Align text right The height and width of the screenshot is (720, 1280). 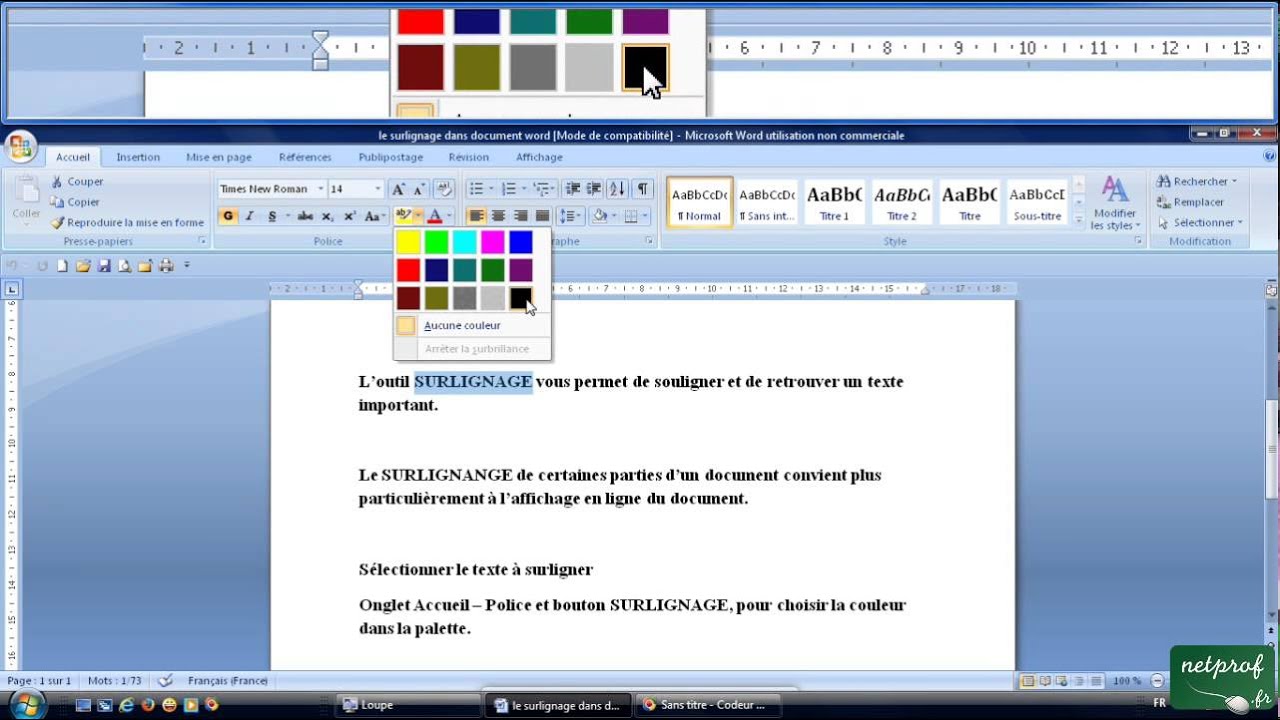520,216
